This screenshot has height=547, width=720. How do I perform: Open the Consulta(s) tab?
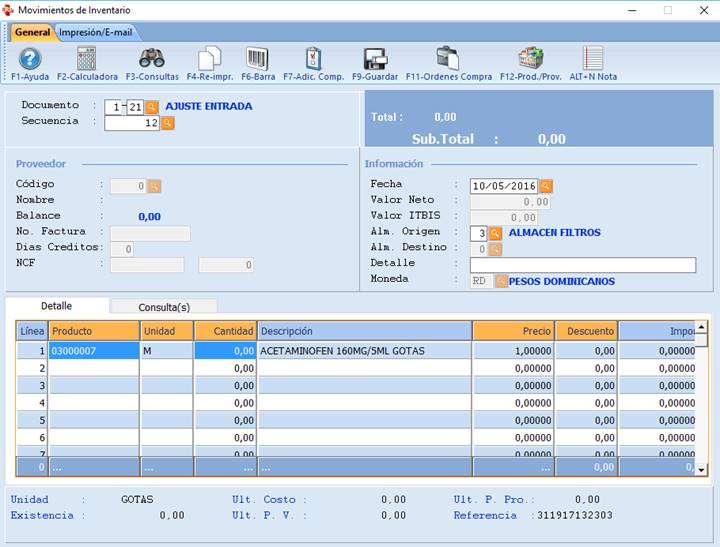(164, 306)
